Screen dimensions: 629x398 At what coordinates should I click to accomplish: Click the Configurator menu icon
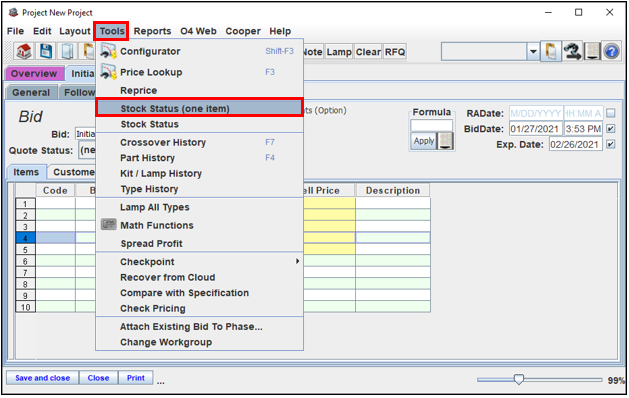pos(108,51)
